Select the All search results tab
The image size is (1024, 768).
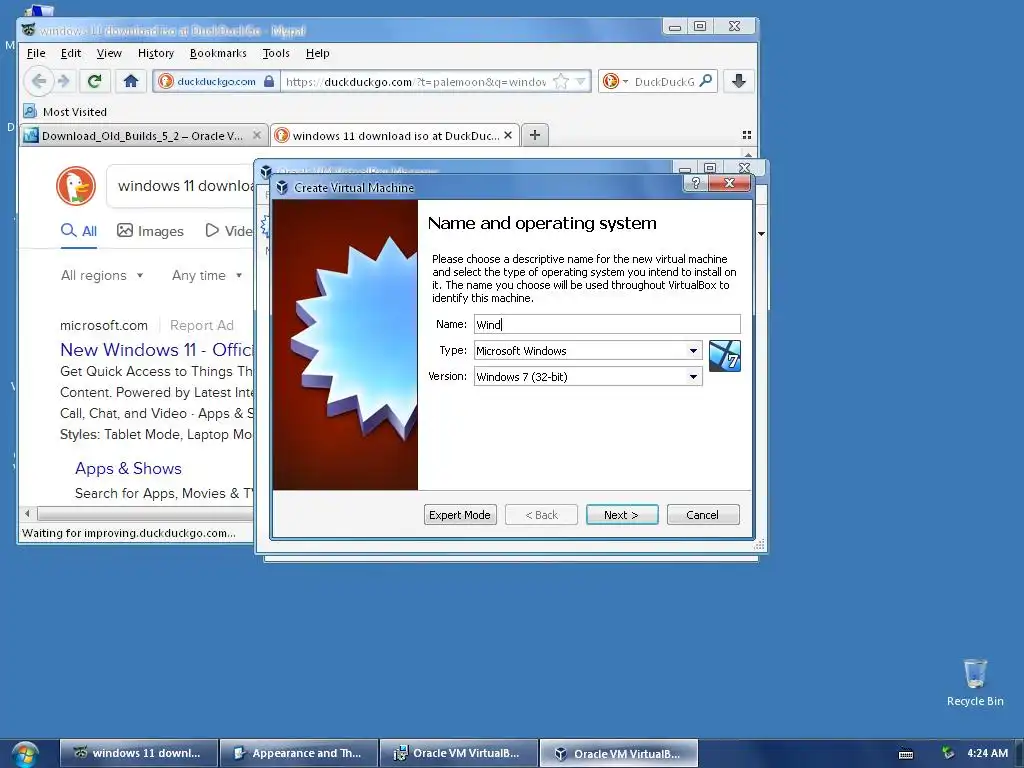click(x=79, y=231)
